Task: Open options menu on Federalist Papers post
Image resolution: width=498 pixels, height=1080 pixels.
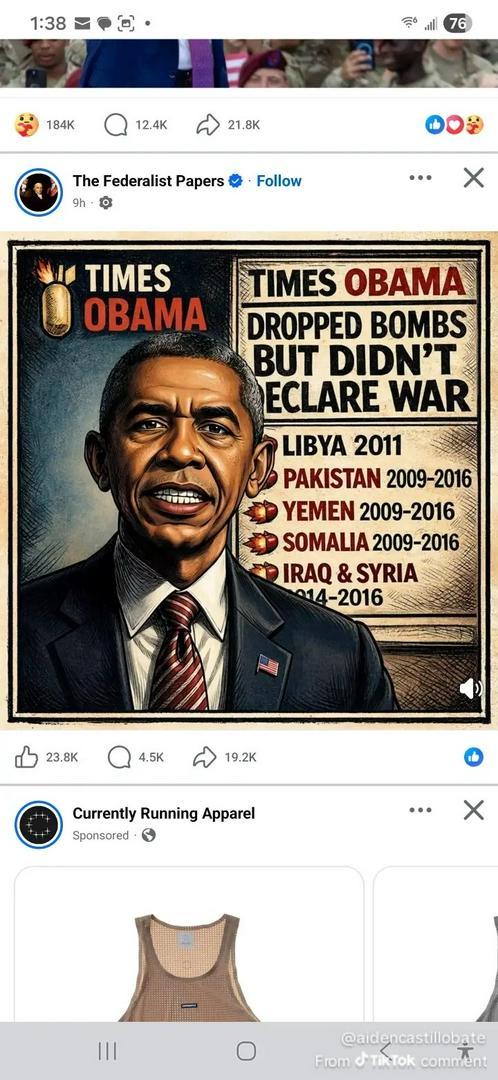Action: click(420, 178)
